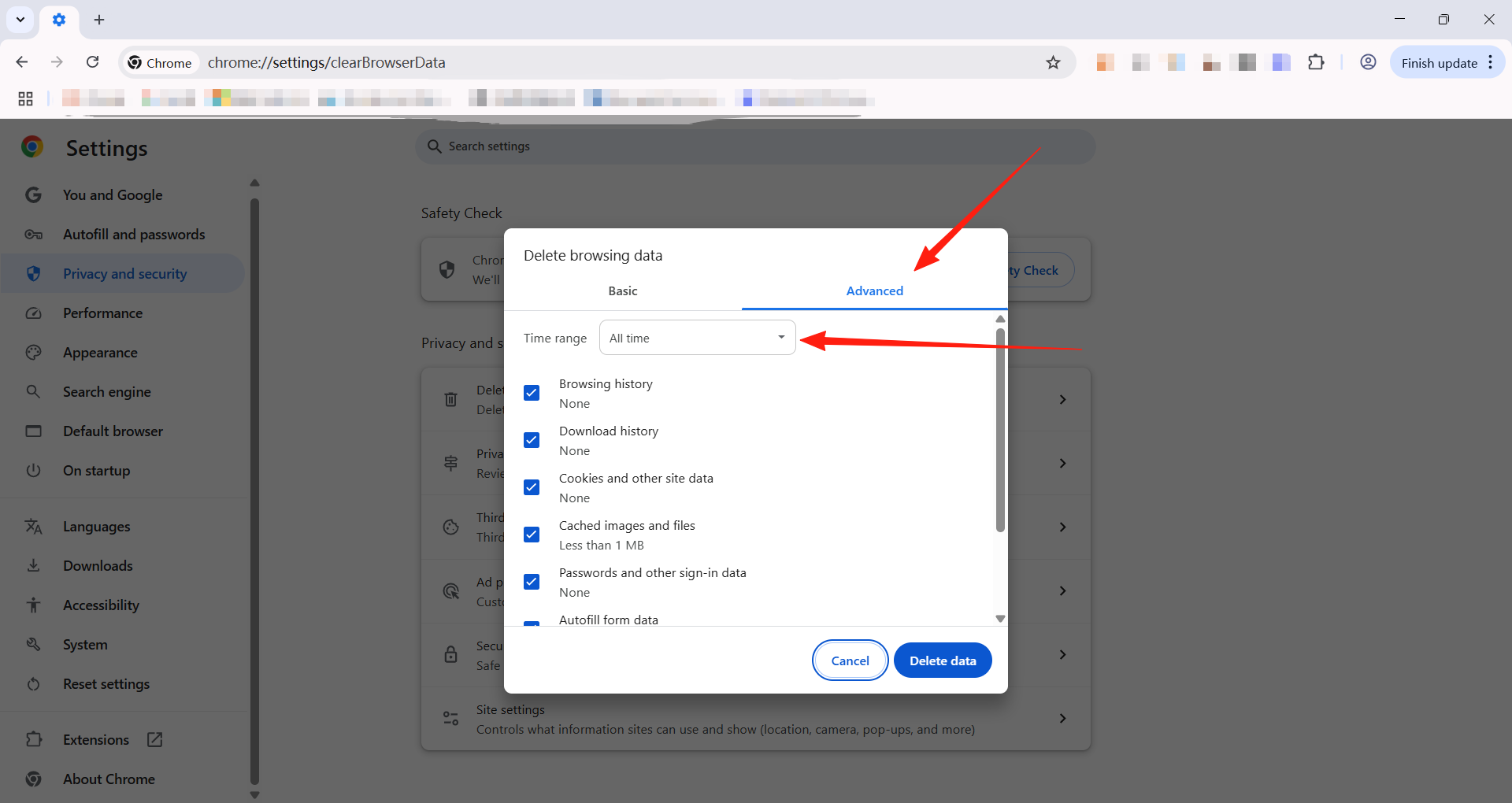Open the Extensions puzzle icon
The height and width of the screenshot is (803, 1512).
click(x=1316, y=62)
